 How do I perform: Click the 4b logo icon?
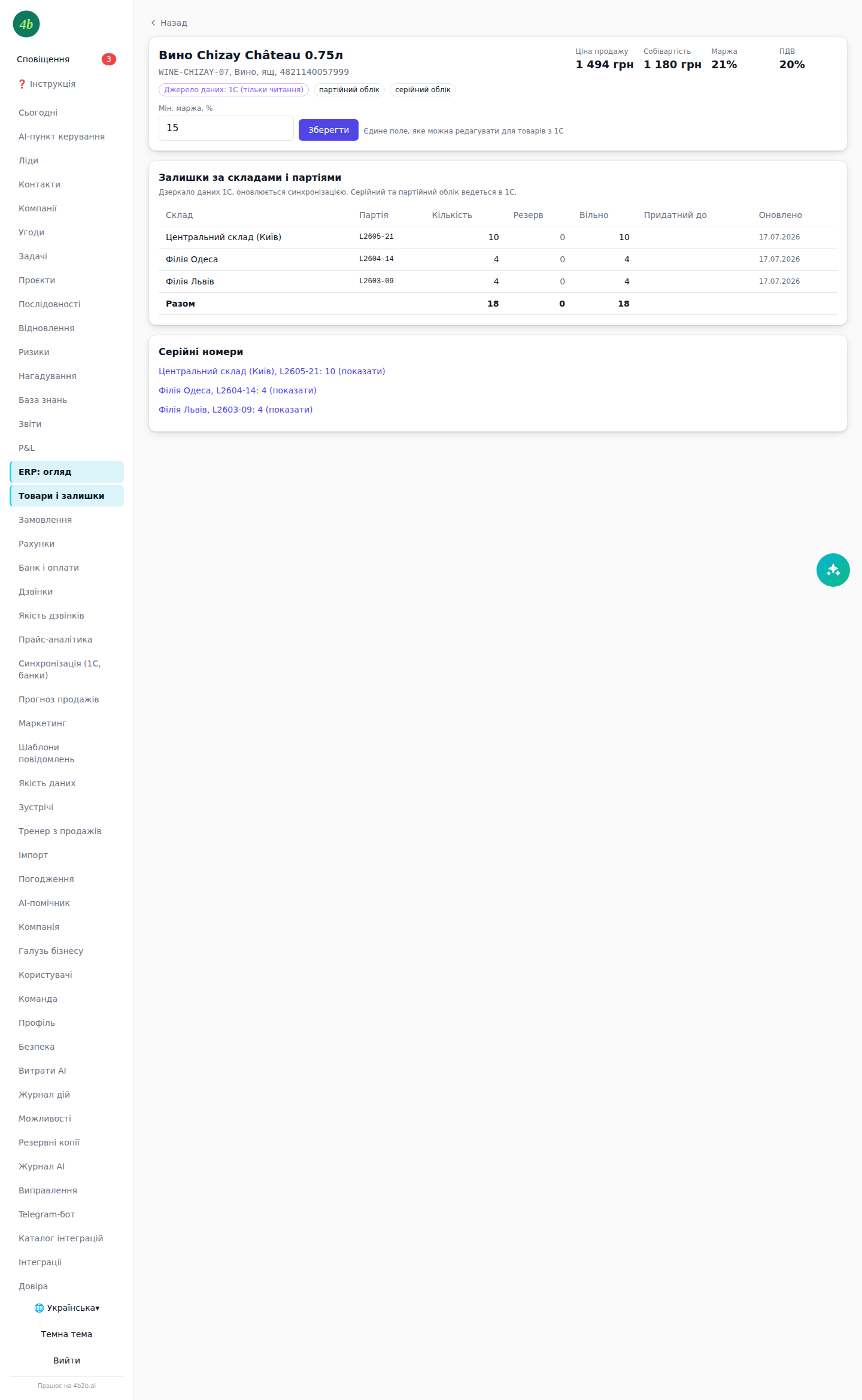(x=26, y=24)
